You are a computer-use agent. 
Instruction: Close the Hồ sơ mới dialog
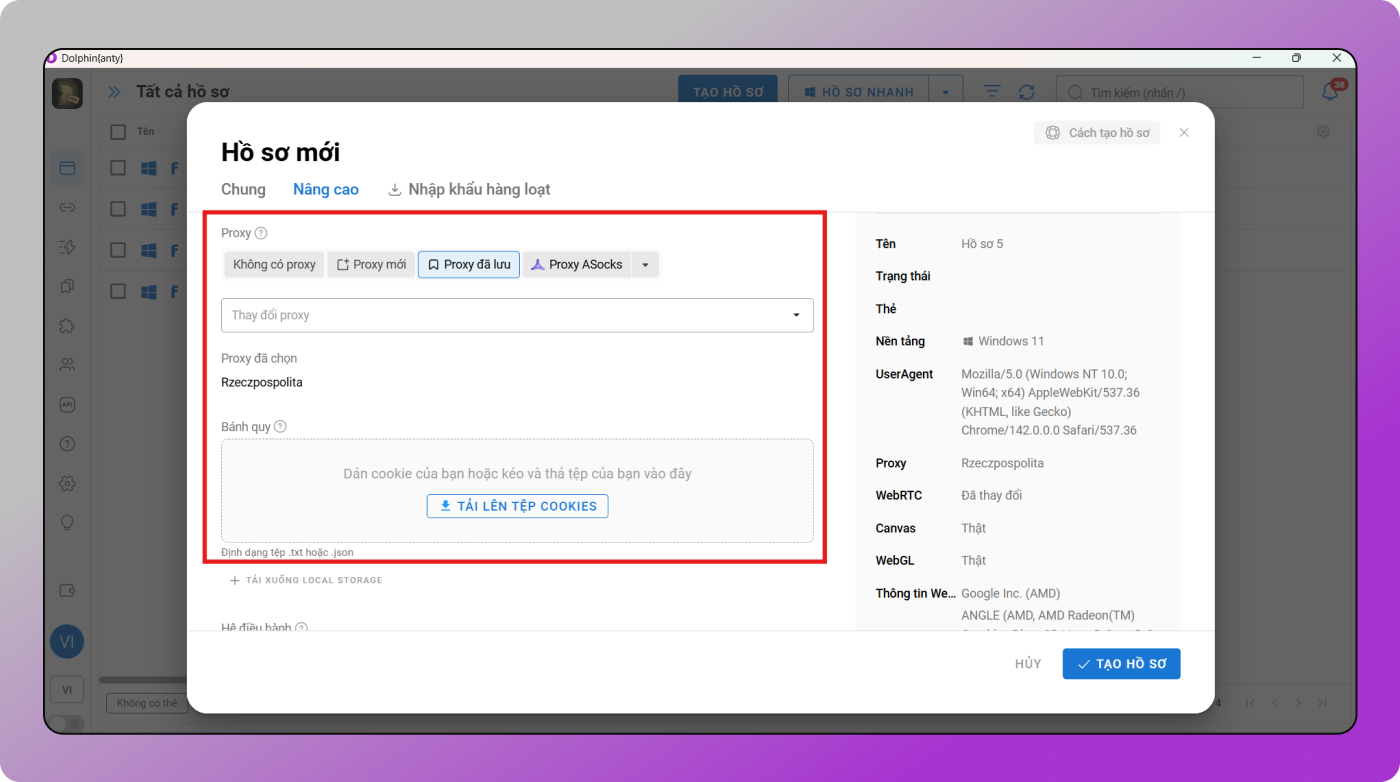1184,133
